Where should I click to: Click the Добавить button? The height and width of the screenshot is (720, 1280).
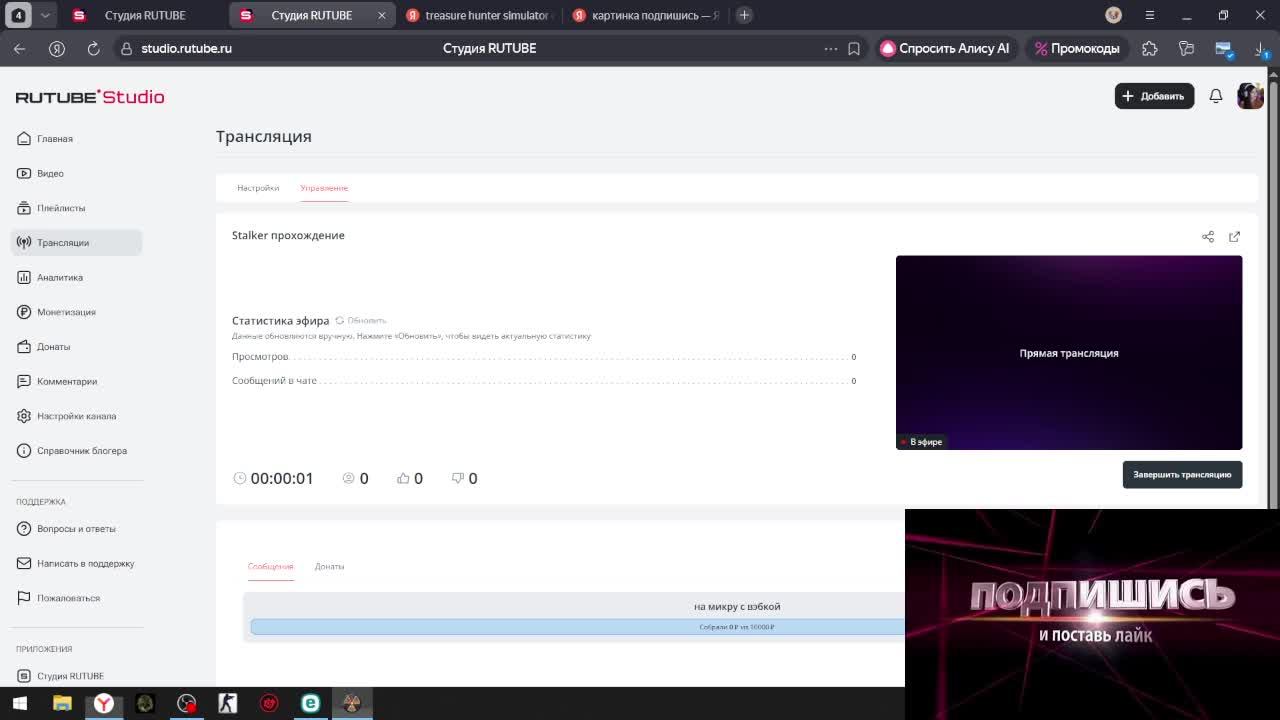tap(1154, 96)
